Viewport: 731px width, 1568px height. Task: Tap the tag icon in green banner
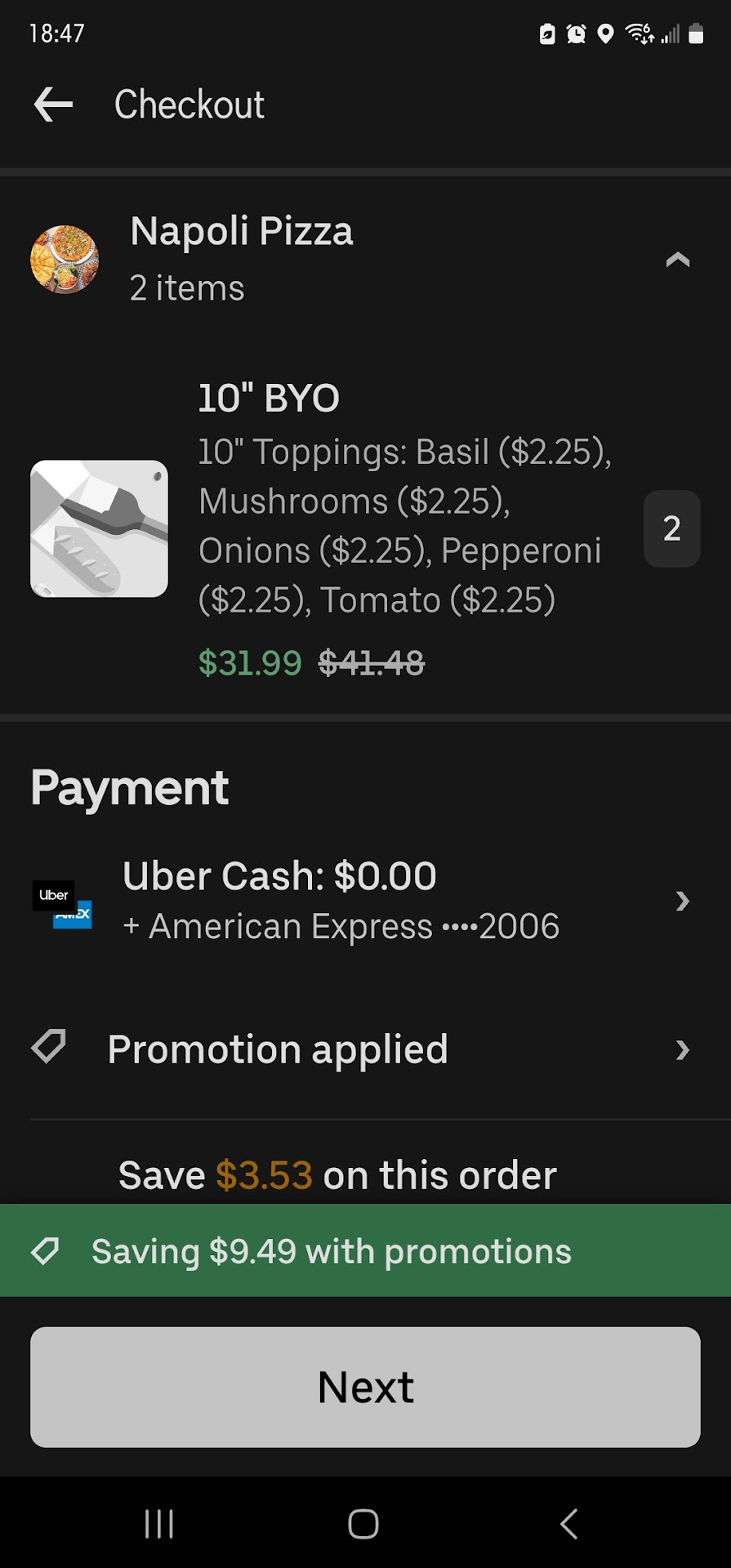(46, 1250)
